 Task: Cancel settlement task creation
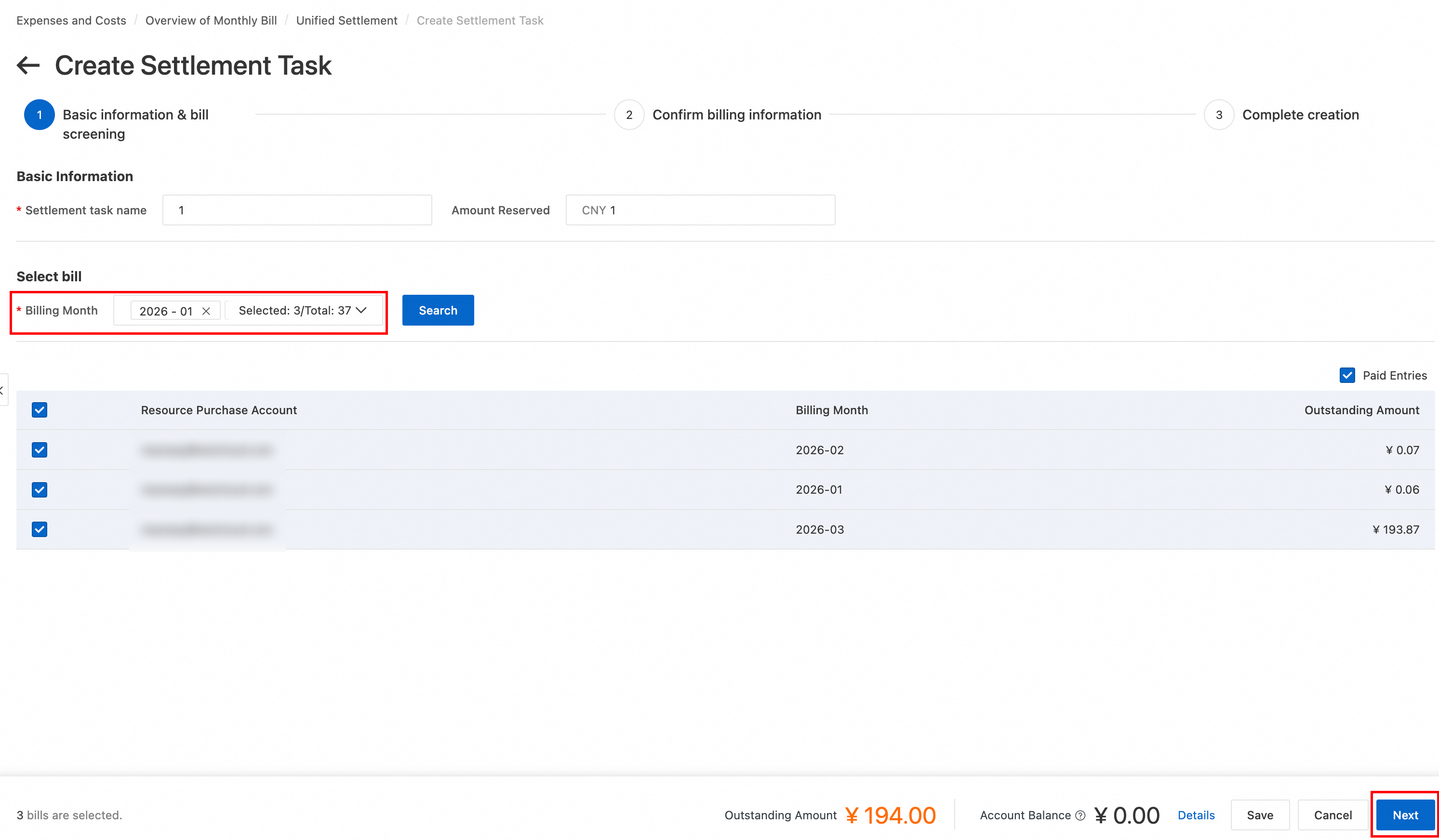[x=1333, y=815]
